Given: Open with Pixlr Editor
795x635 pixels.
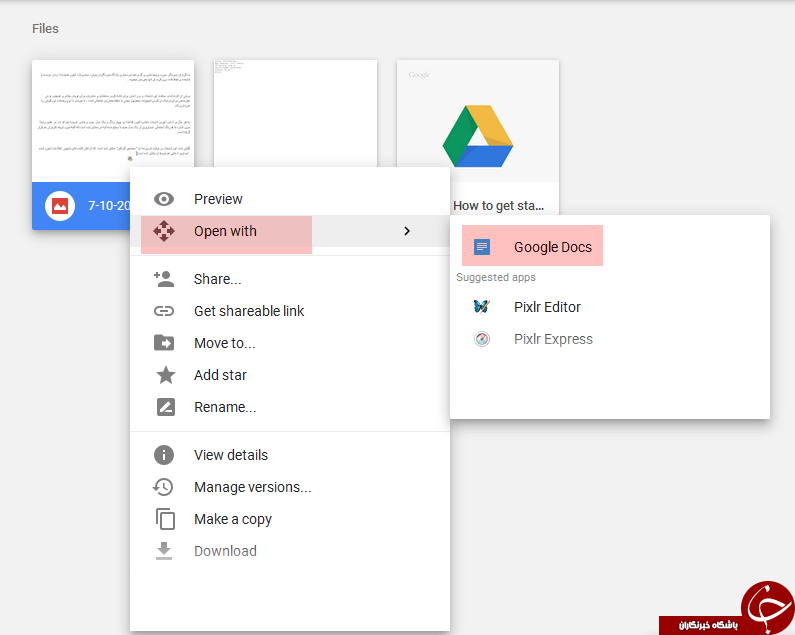Looking at the screenshot, I should pos(610,307).
